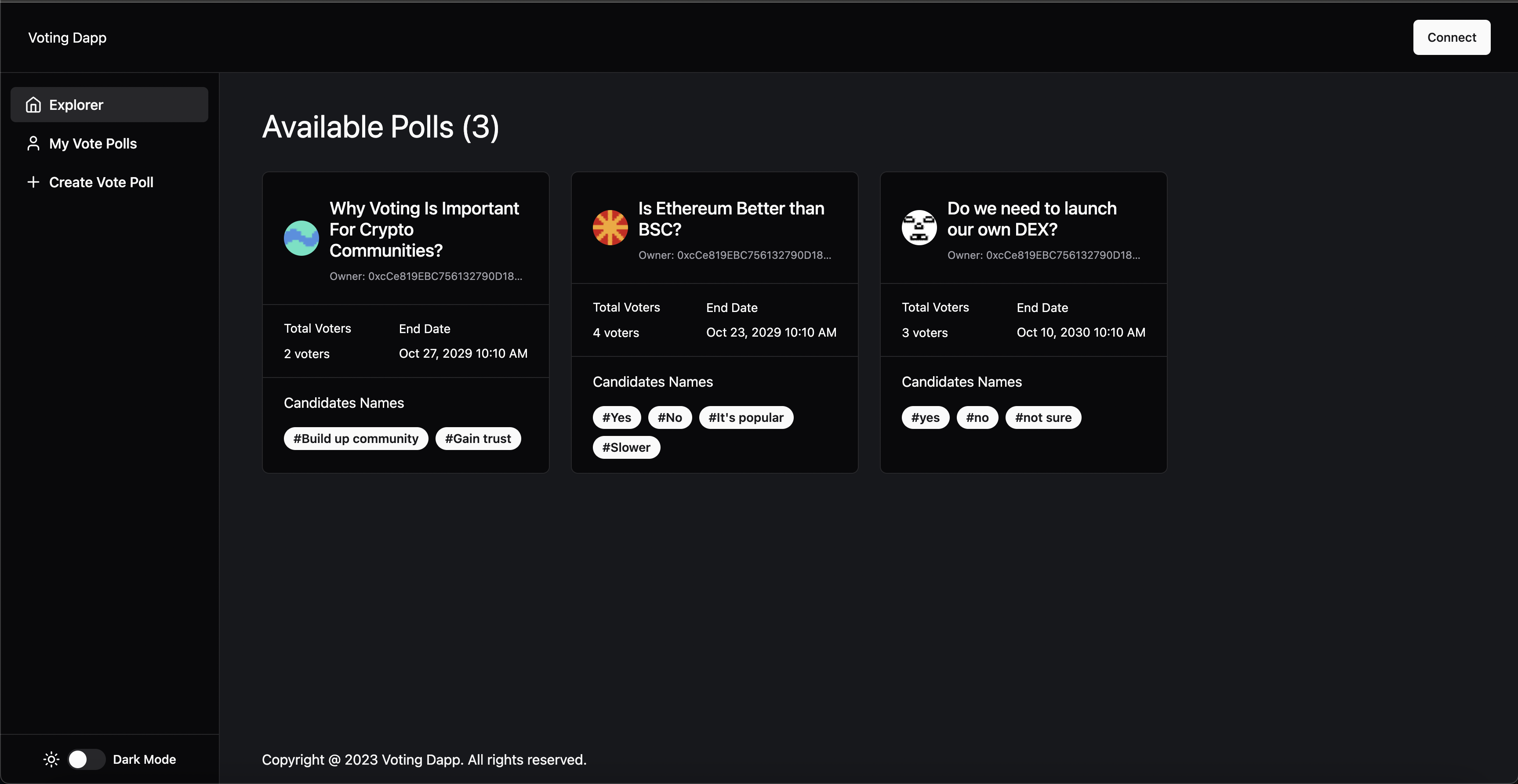This screenshot has height=784, width=1518.
Task: Click the Connect wallet button
Action: (x=1451, y=37)
